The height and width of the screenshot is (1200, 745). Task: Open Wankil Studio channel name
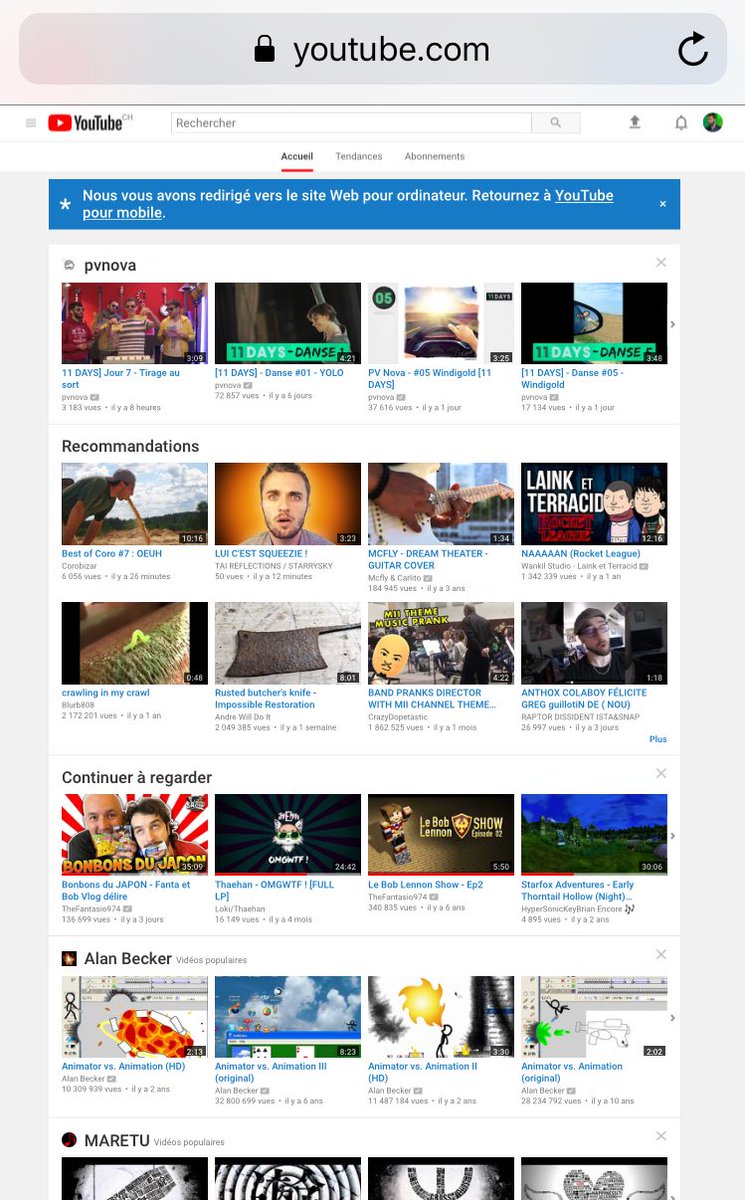(x=580, y=565)
